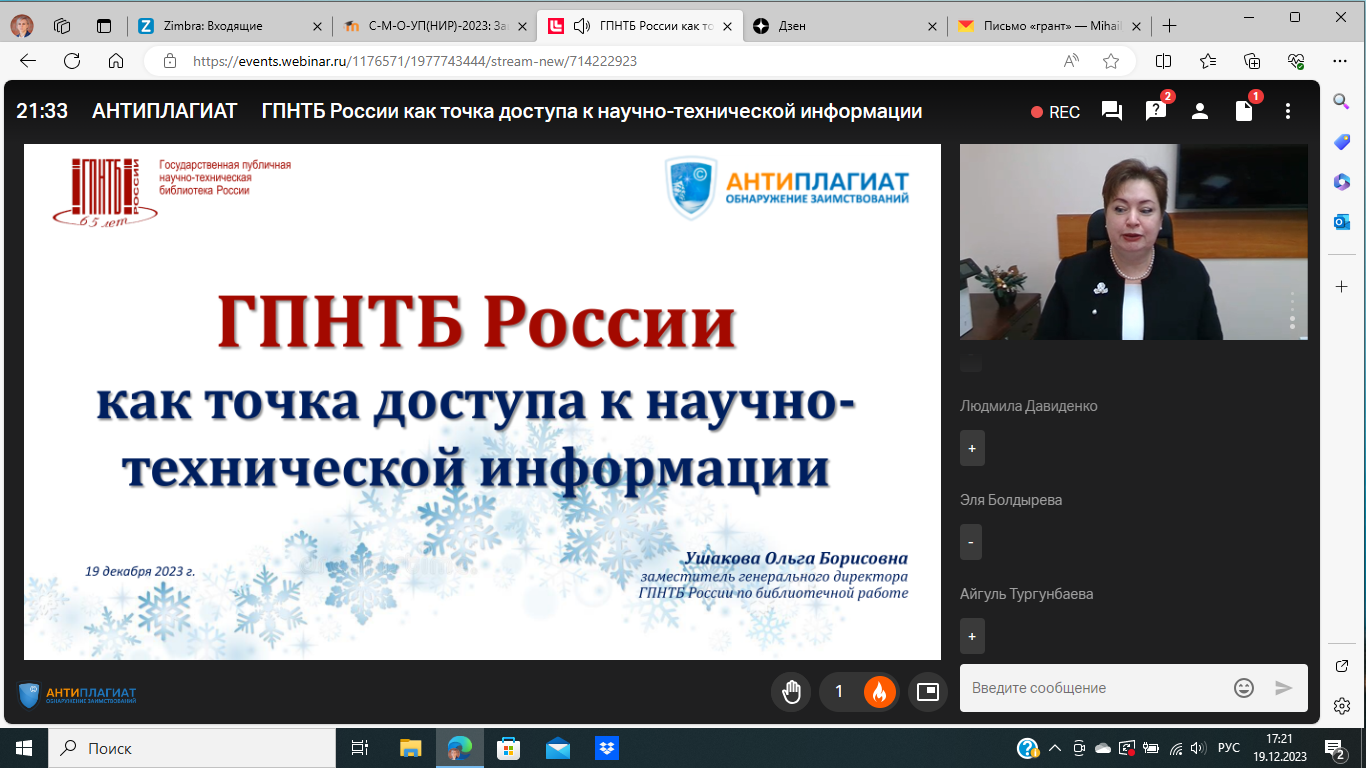Open the Edge profile avatar
Screen dimensions: 1366x768
tap(21, 26)
